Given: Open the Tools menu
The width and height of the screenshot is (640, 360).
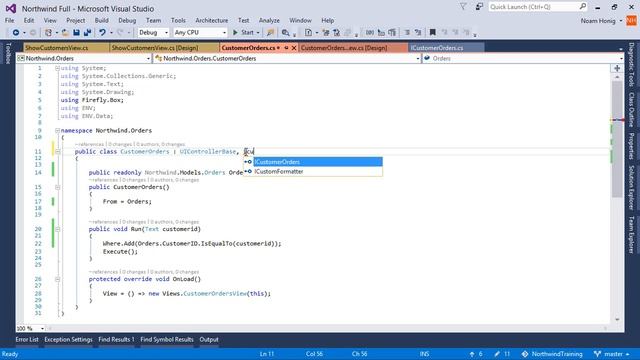Looking at the screenshot, I should pos(178,20).
